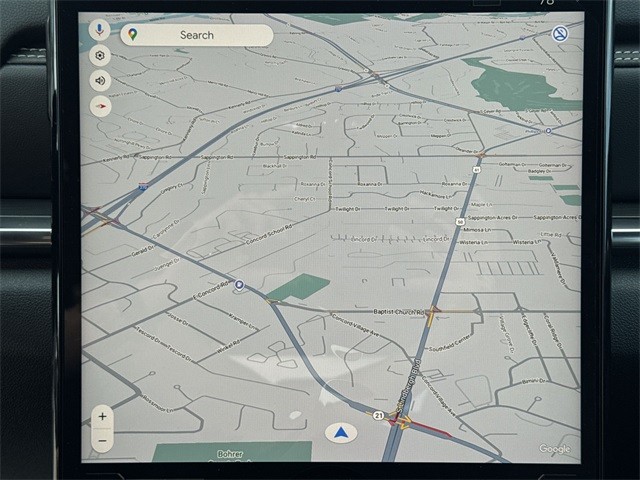Zoom in with the plus button
The image size is (640, 480).
coord(102,416)
